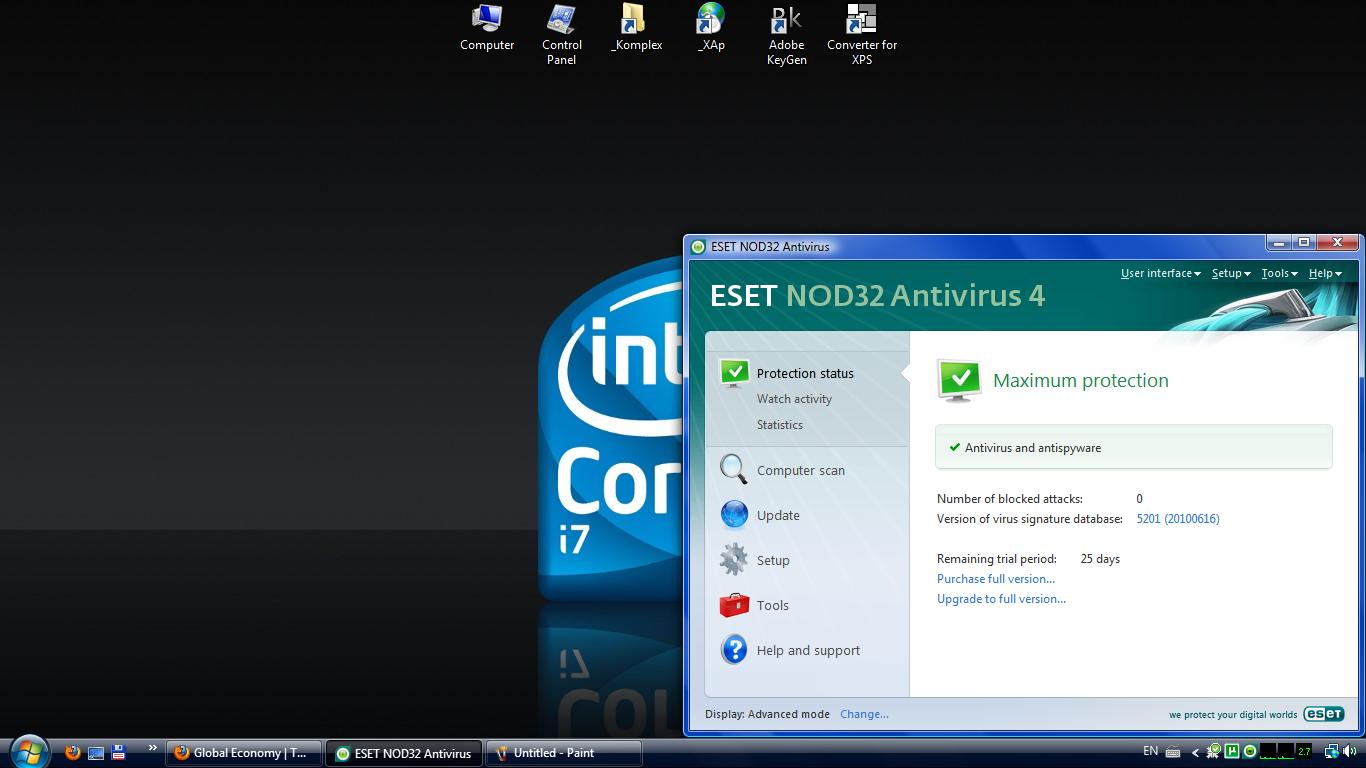Click the Help and support question icon

click(734, 649)
